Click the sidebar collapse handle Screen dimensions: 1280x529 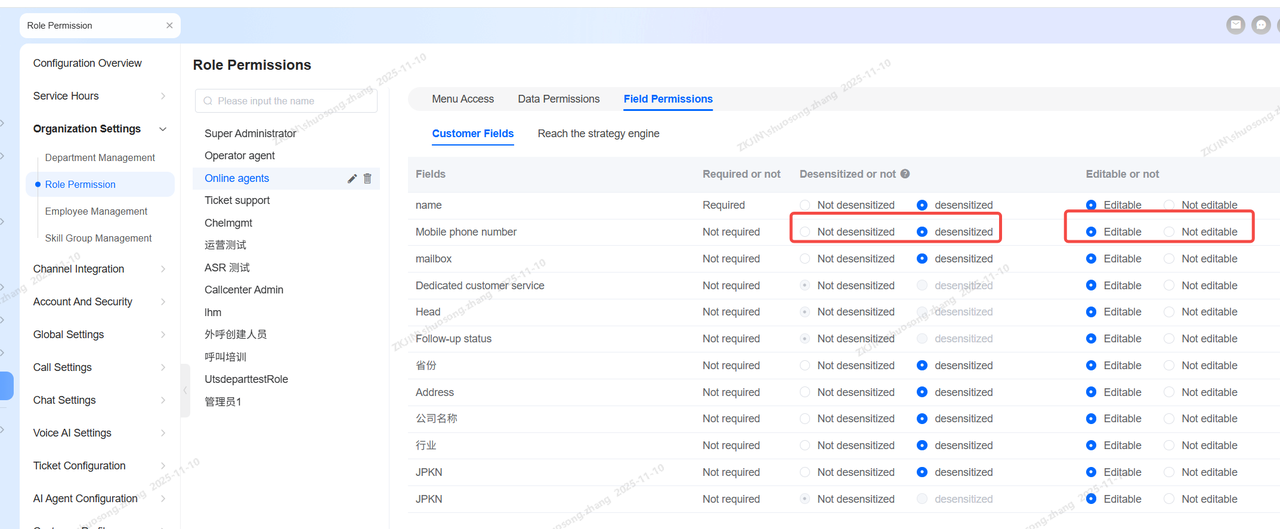coord(185,389)
